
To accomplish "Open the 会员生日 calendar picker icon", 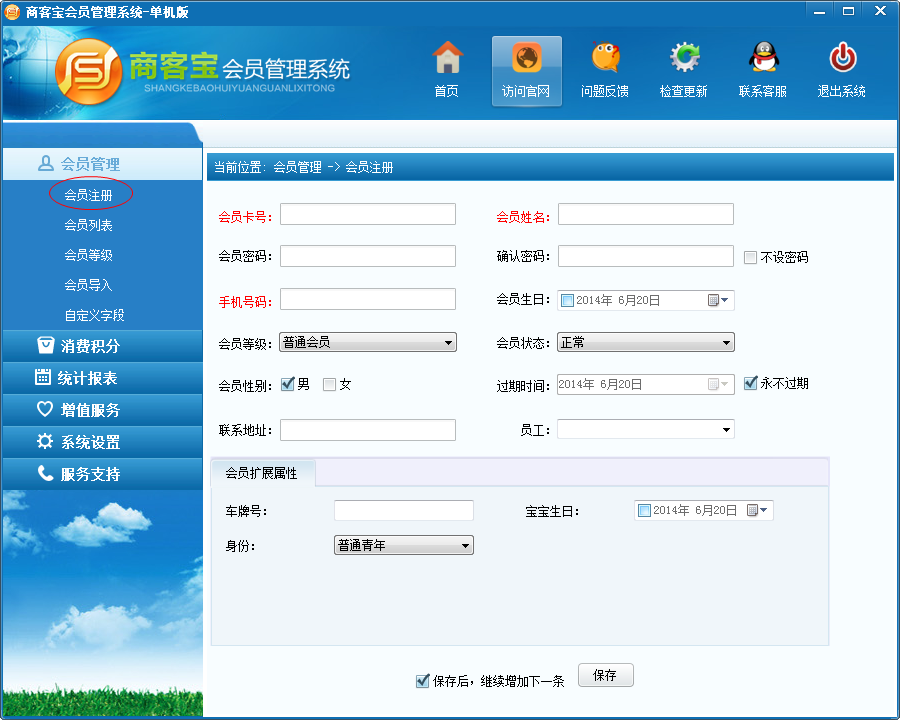I will [x=717, y=300].
